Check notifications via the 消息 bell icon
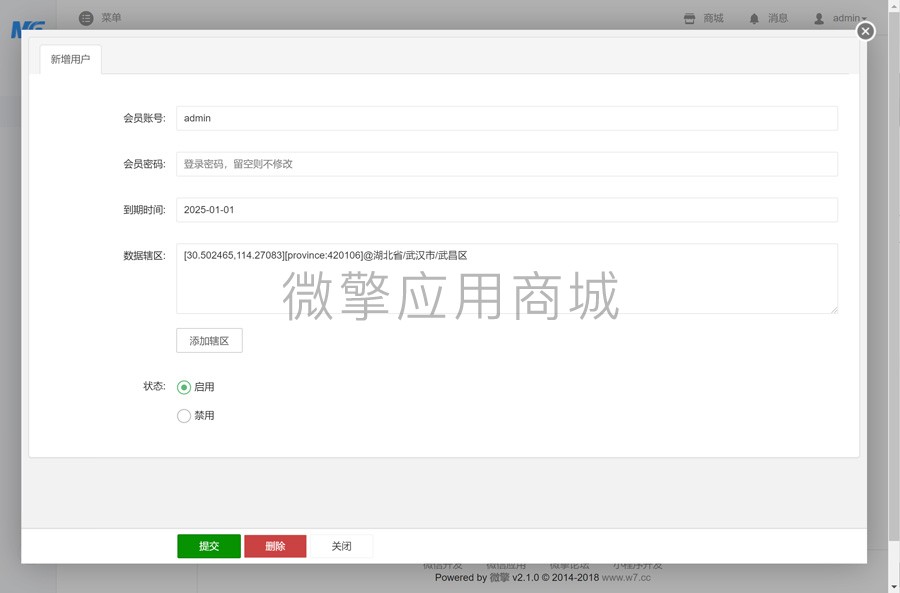 coord(766,17)
